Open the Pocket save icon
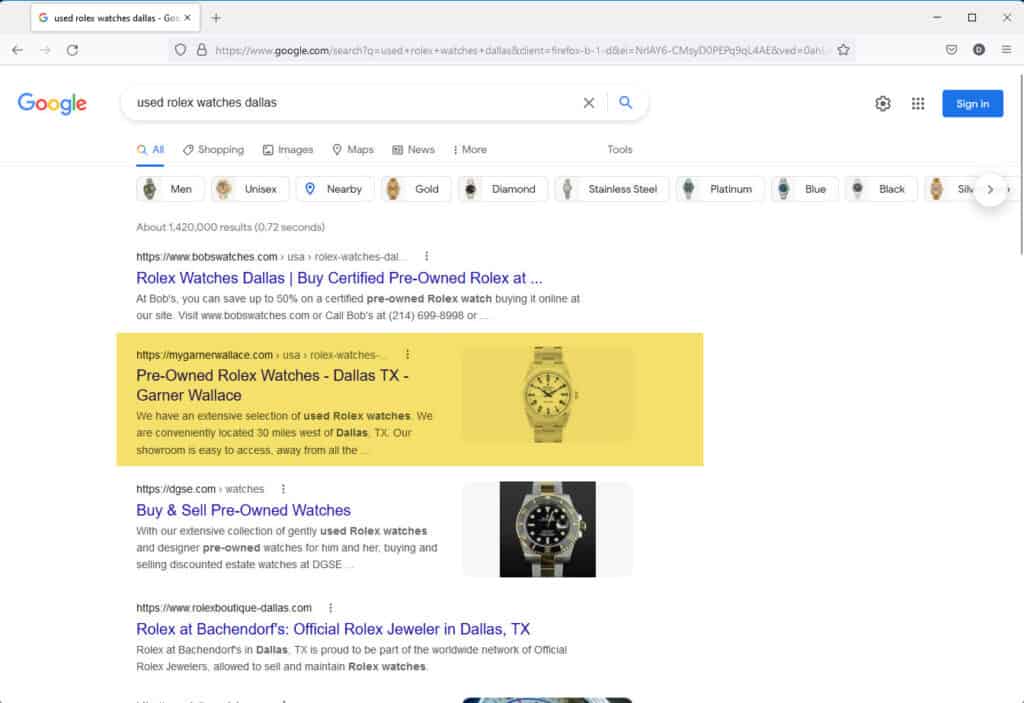 (951, 50)
